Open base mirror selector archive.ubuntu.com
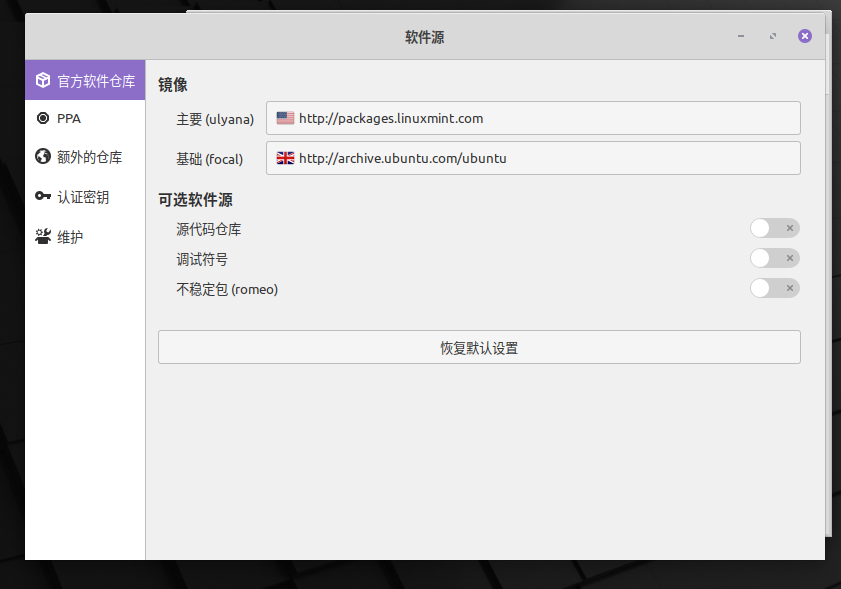Viewport: 841px width, 589px height. tap(532, 158)
